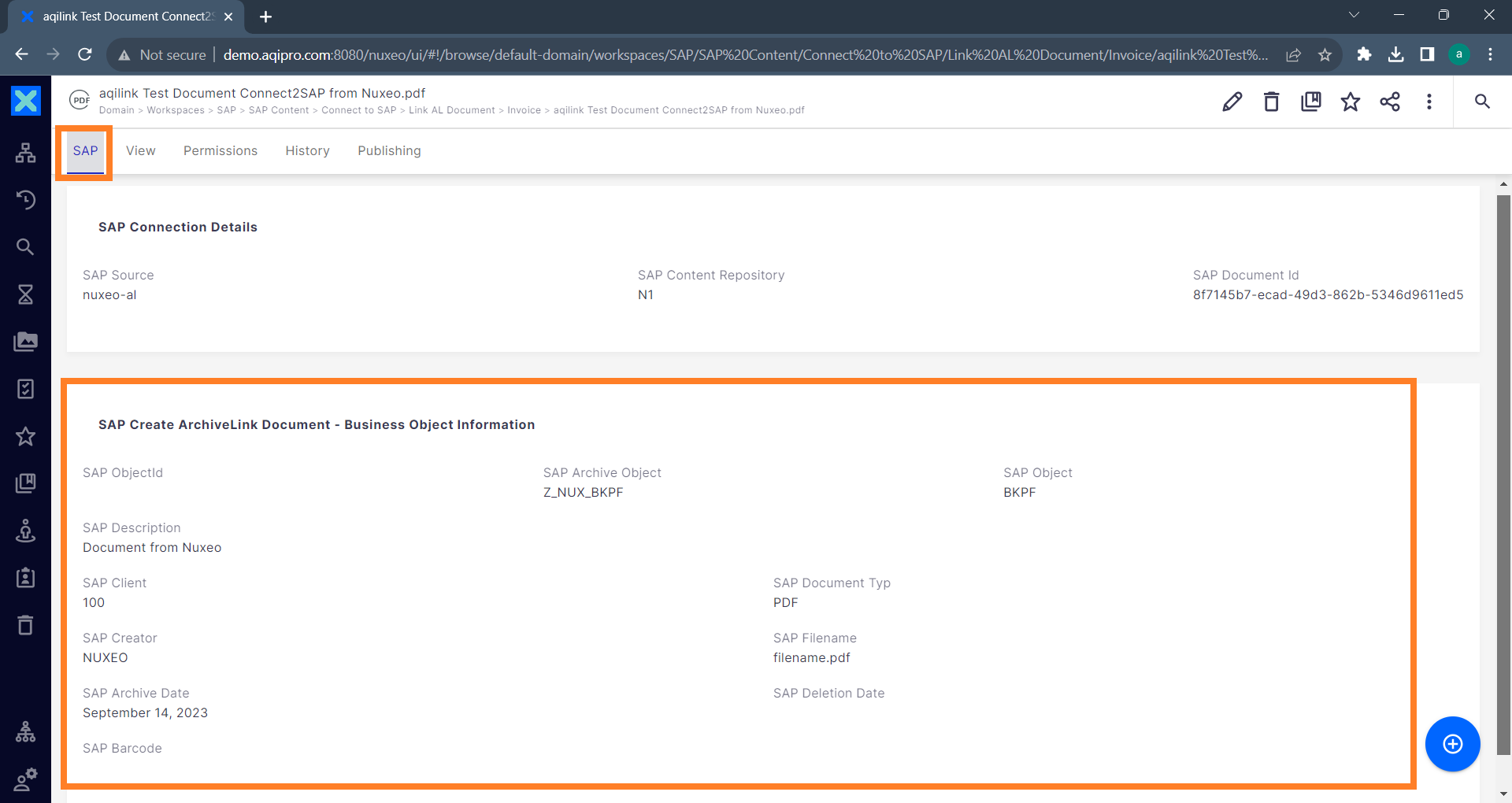Open document more actions vertical dots
The height and width of the screenshot is (803, 1512).
pyautogui.click(x=1429, y=102)
